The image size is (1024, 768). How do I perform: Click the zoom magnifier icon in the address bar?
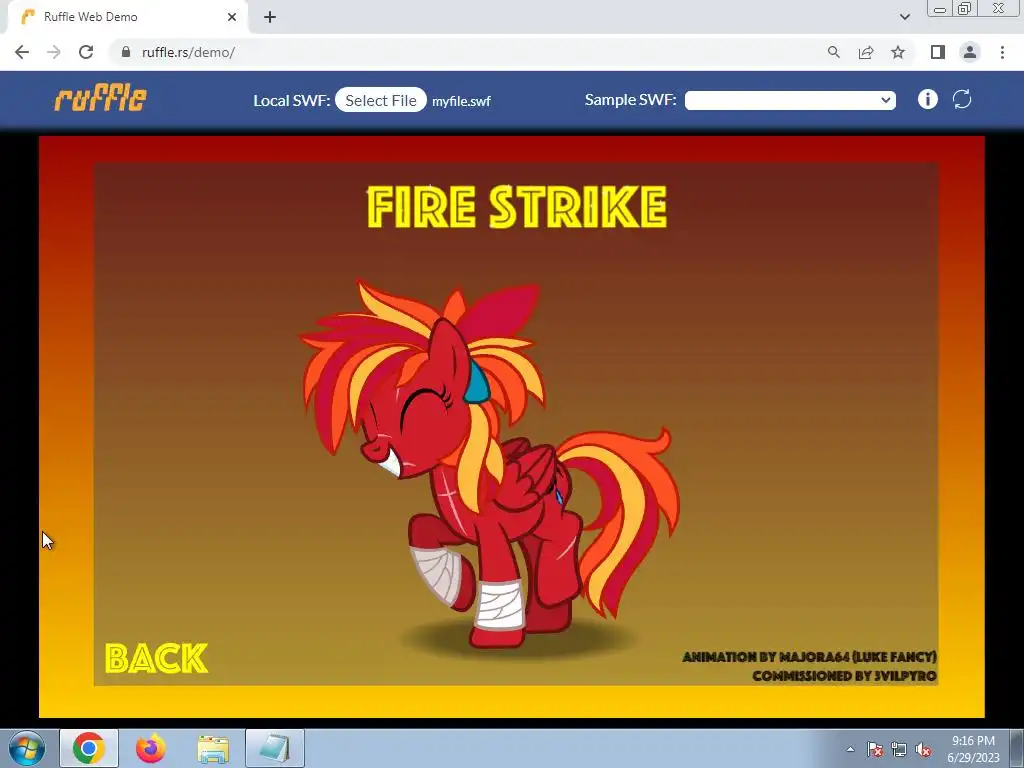(833, 52)
